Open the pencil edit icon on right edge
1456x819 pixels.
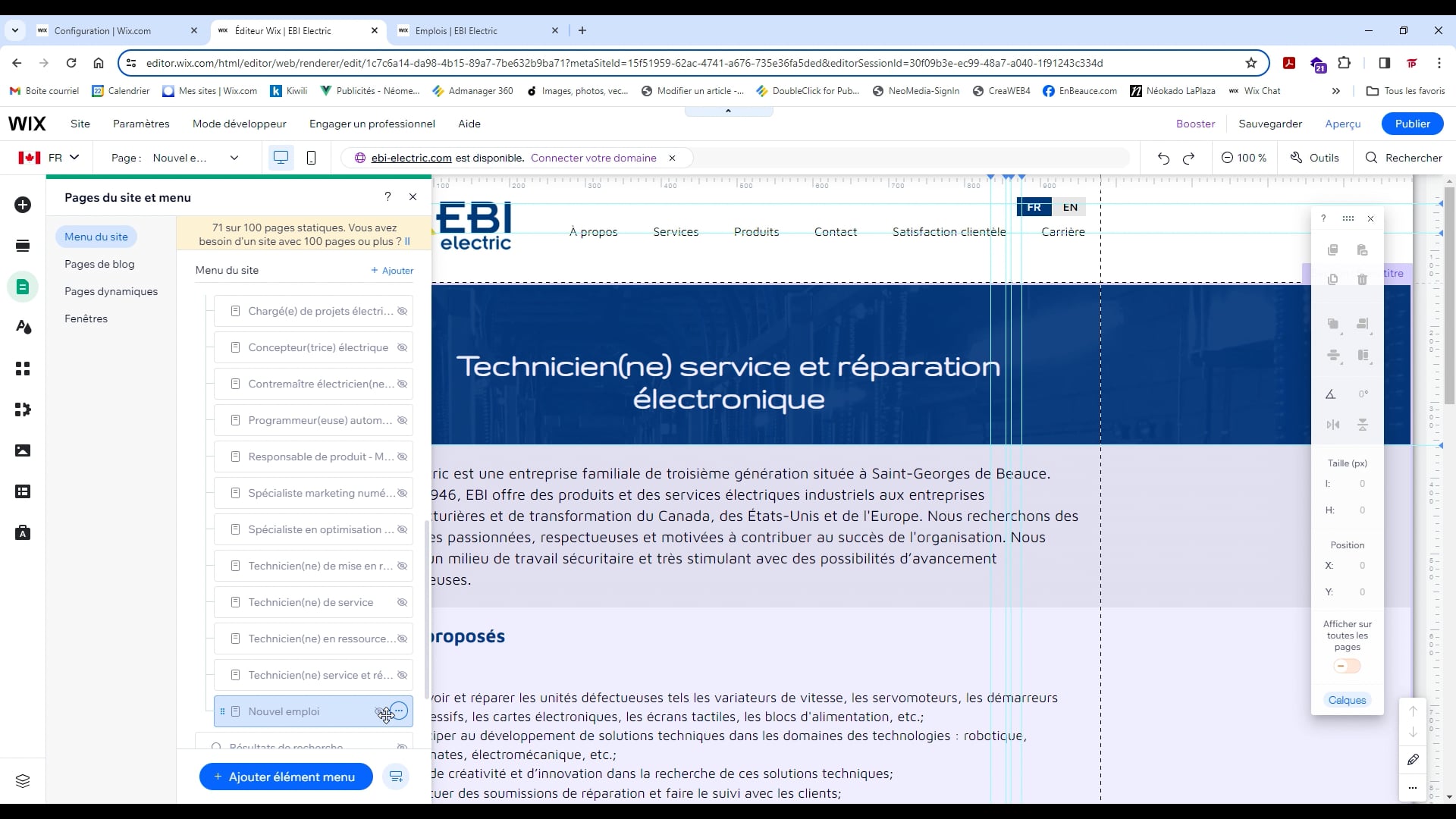pos(1413,760)
